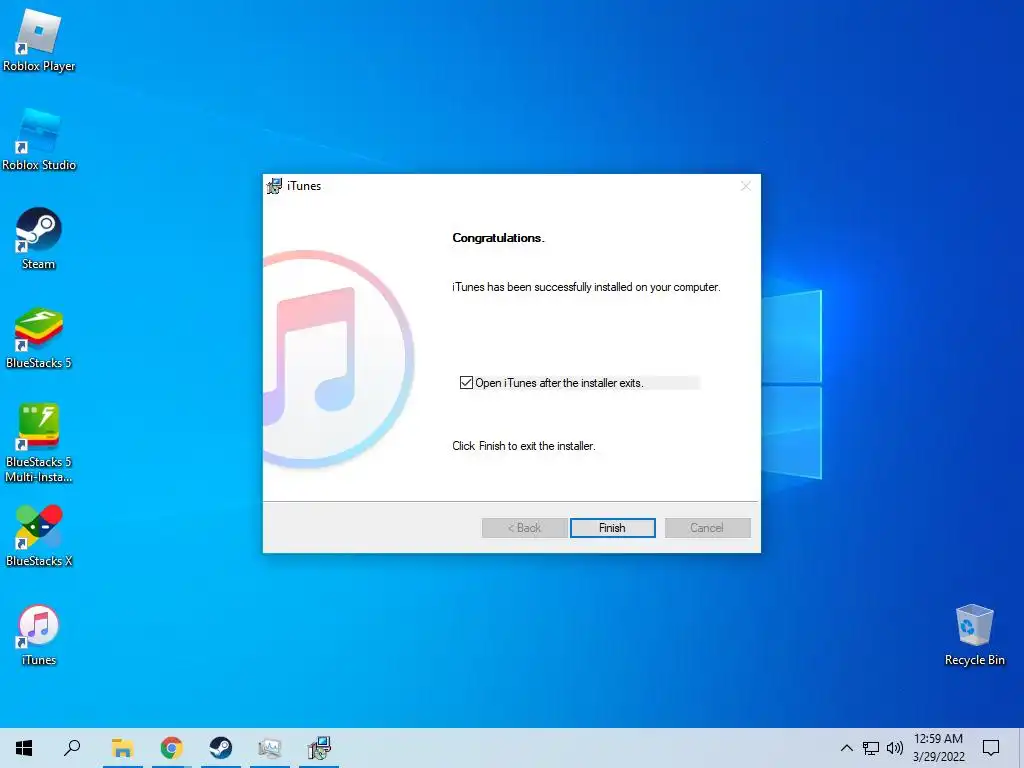1024x768 pixels.
Task: Click the iTunes installer title bar icon
Action: (274, 186)
